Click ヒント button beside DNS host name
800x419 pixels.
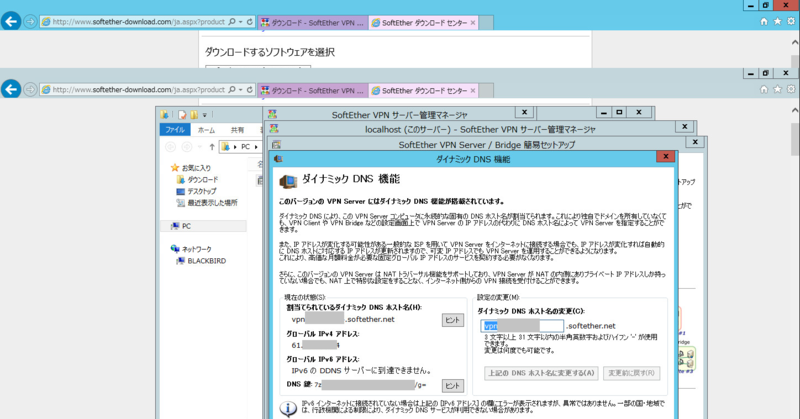[453, 320]
